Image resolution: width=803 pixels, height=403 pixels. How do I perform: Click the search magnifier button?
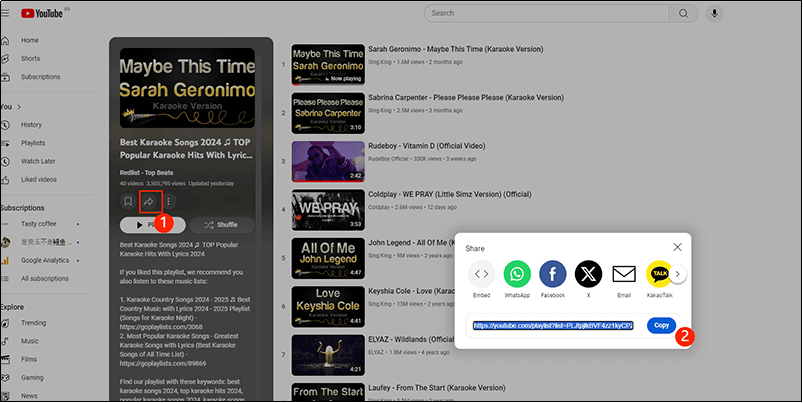(683, 13)
